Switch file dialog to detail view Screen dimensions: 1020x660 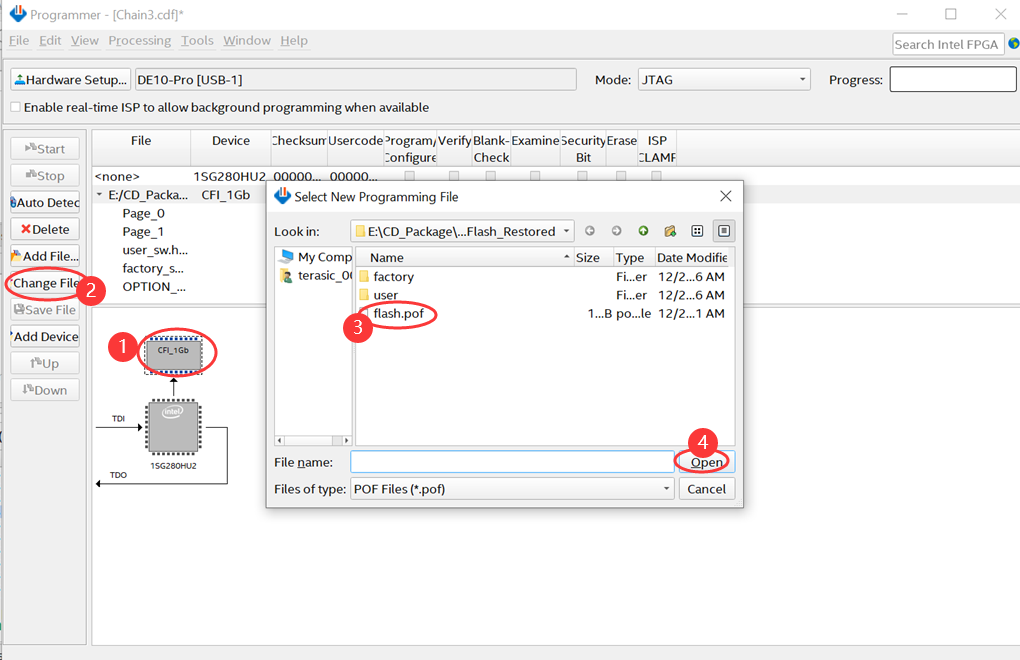tap(723, 231)
